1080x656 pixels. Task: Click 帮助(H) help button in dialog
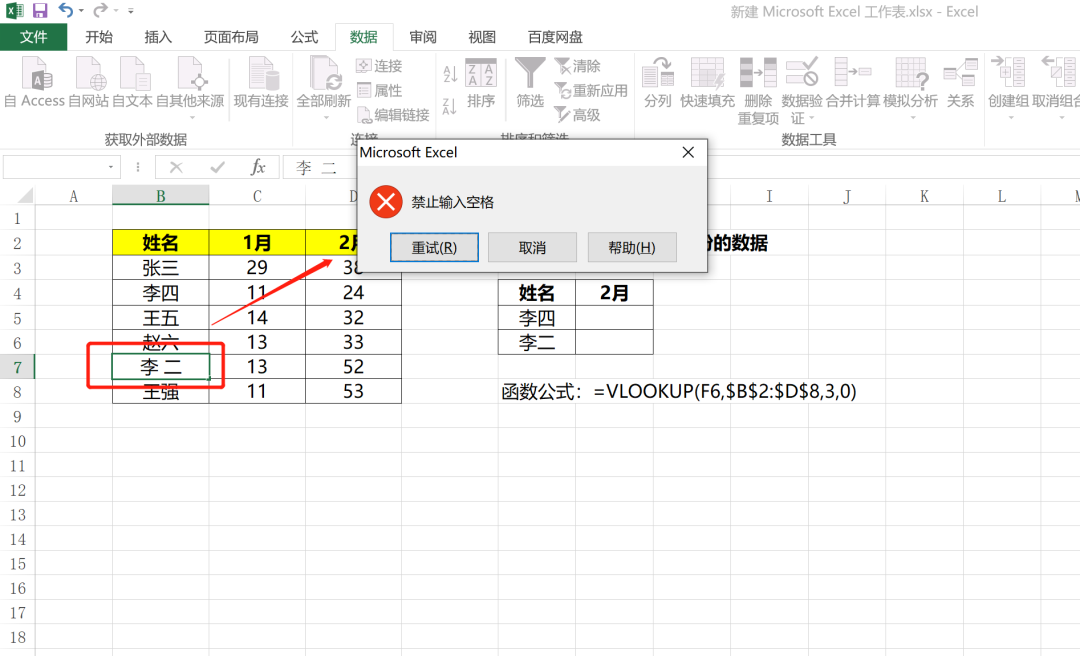[x=632, y=247]
